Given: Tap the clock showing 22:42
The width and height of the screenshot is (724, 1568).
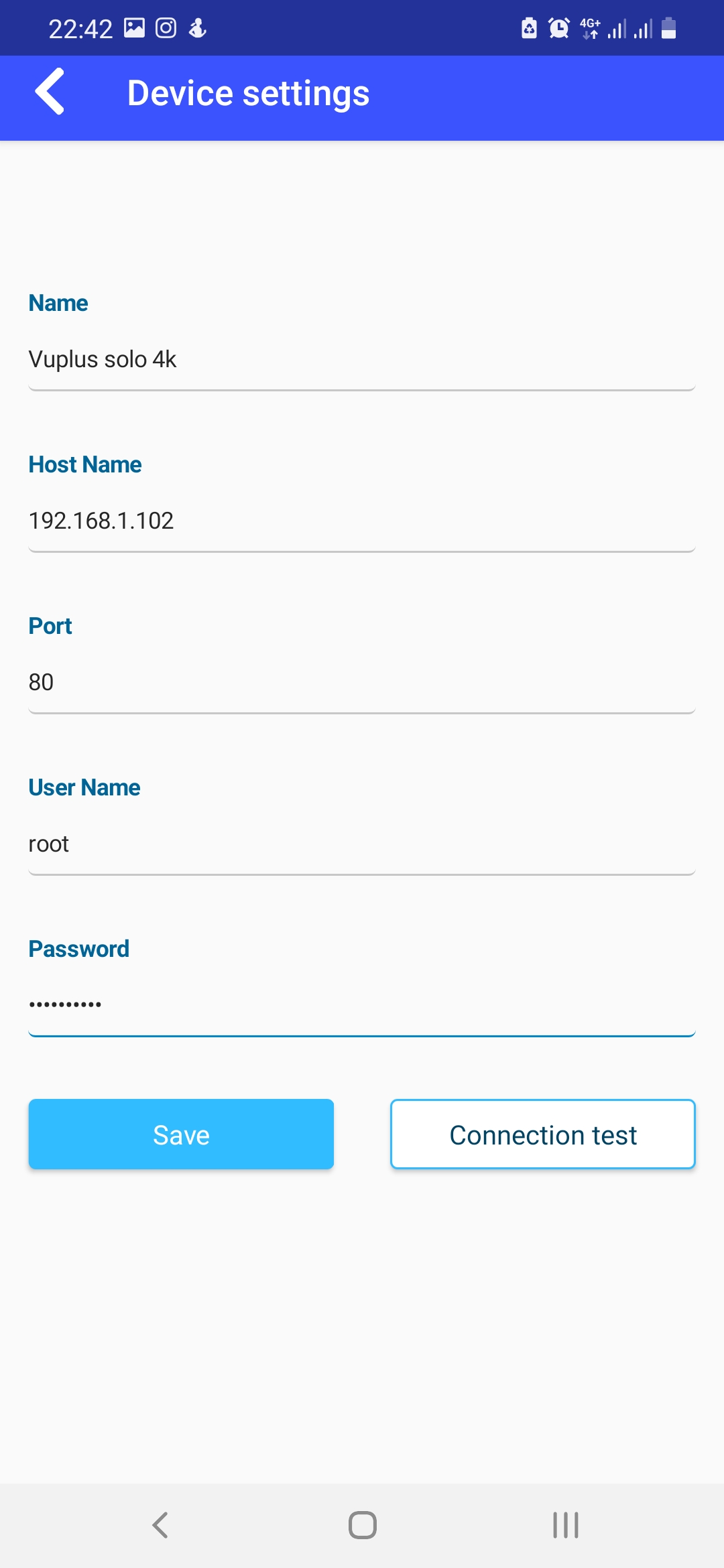Looking at the screenshot, I should pos(80,29).
